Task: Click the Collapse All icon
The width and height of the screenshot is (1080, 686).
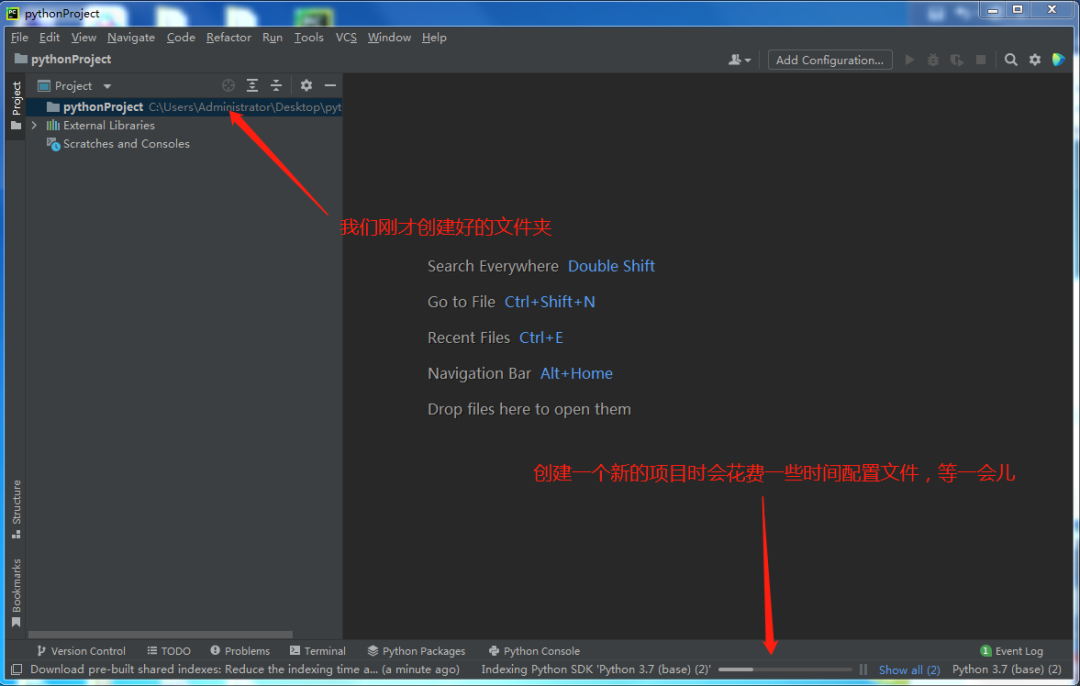Action: 276,85
